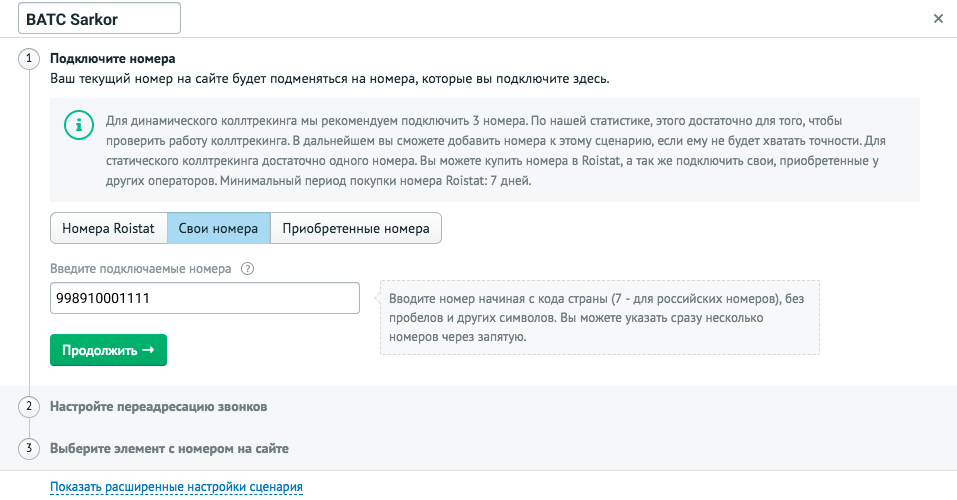
Task: Click the country code hint text box
Action: 598,318
